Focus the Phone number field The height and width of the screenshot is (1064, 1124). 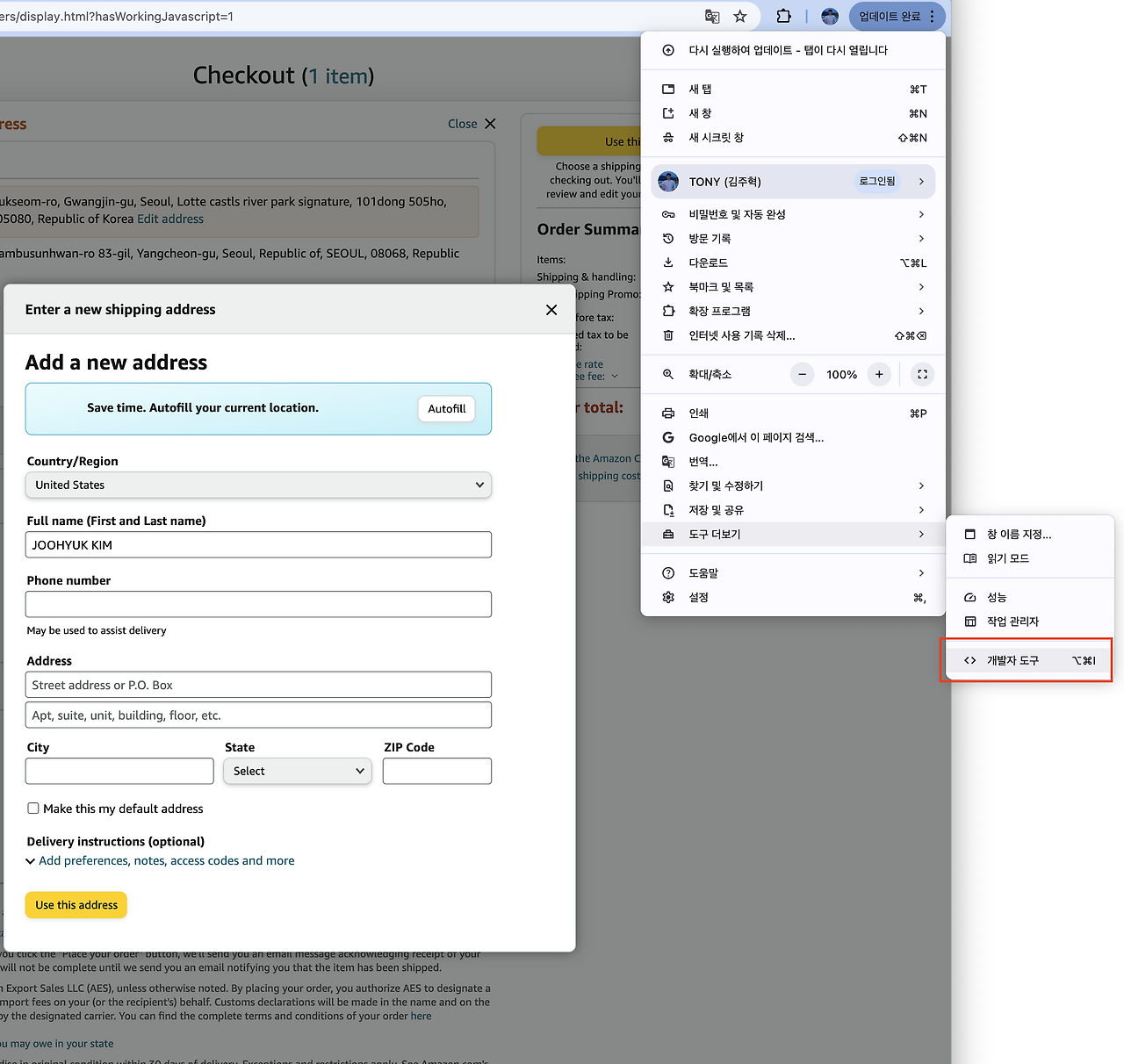[x=258, y=605]
